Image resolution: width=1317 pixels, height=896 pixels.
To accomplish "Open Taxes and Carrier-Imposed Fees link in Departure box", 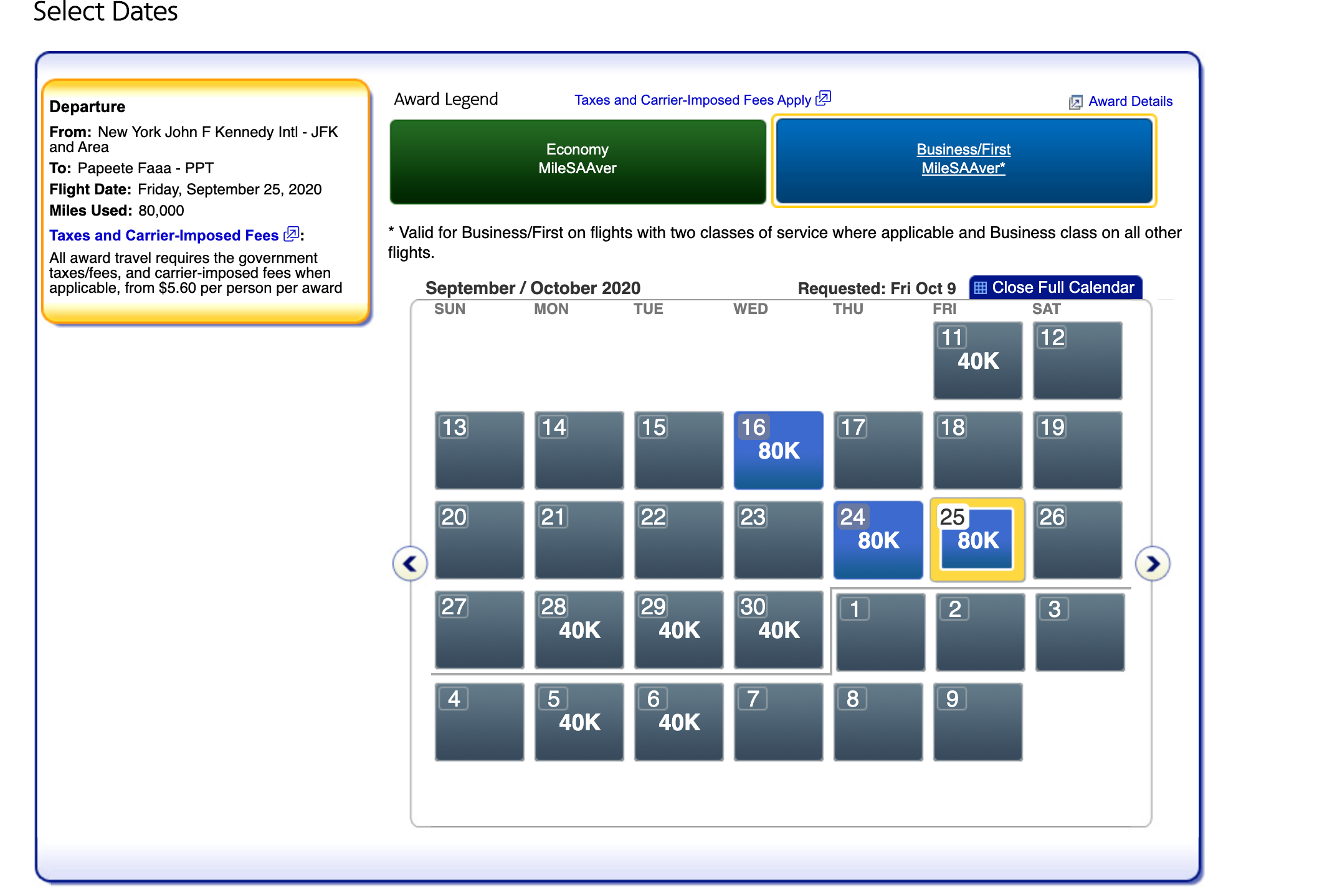I will [164, 236].
